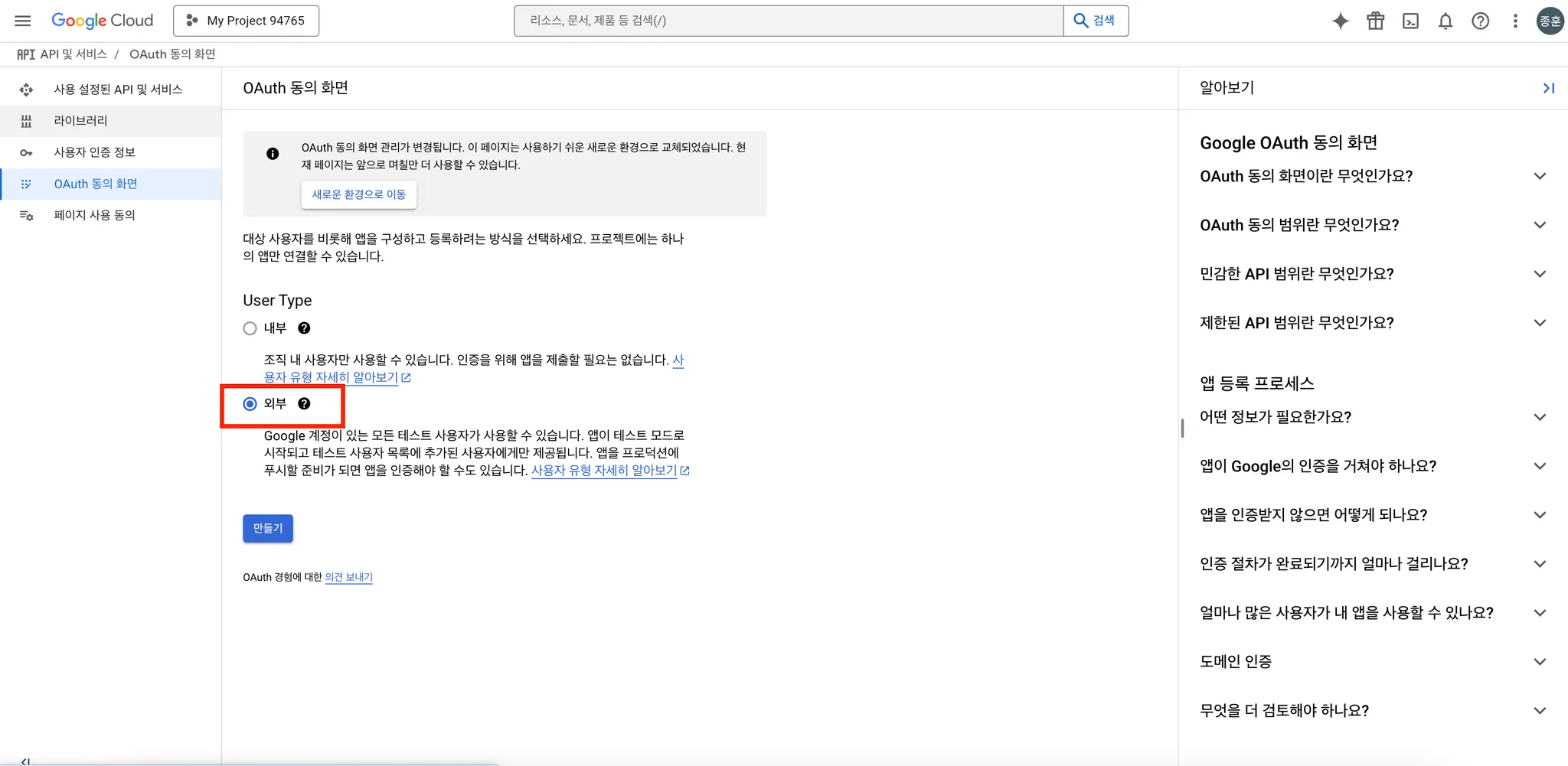Select 사용자 인증 정보 in the sidebar
The width and height of the screenshot is (1568, 766).
coord(110,152)
